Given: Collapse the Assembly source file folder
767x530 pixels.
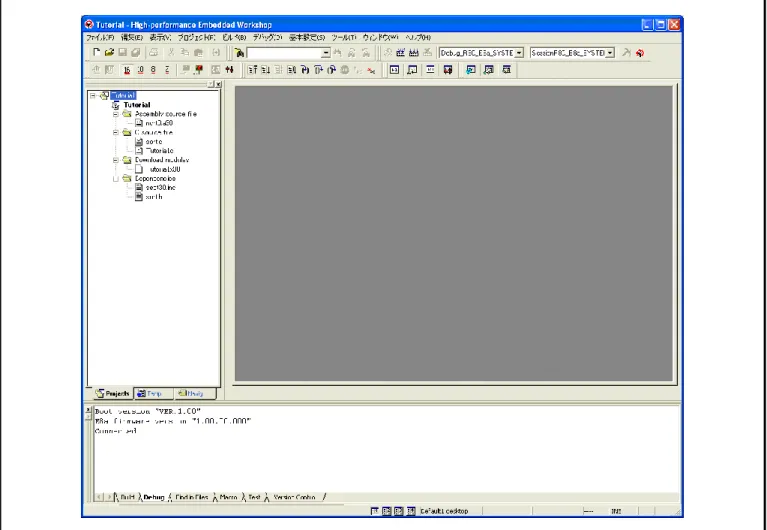Looking at the screenshot, I should [x=116, y=114].
